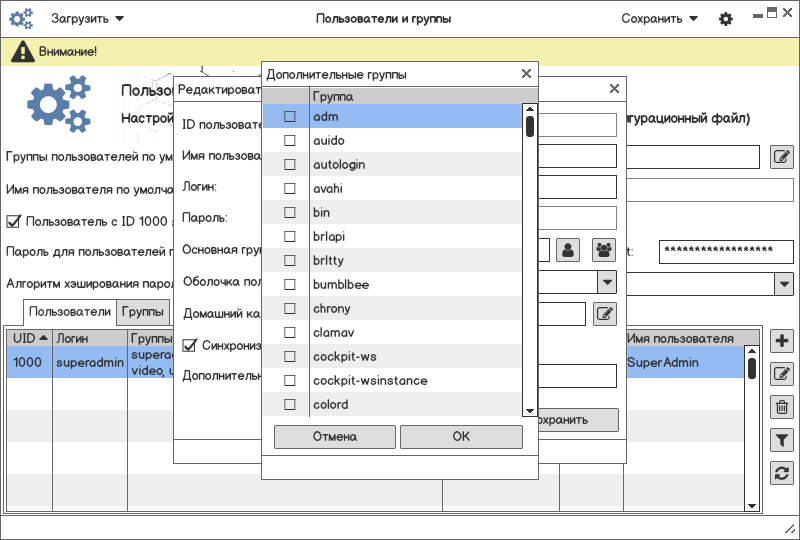Image resolution: width=800 pixels, height=540 pixels.
Task: Enable the autologin group checkbox
Action: (x=290, y=165)
